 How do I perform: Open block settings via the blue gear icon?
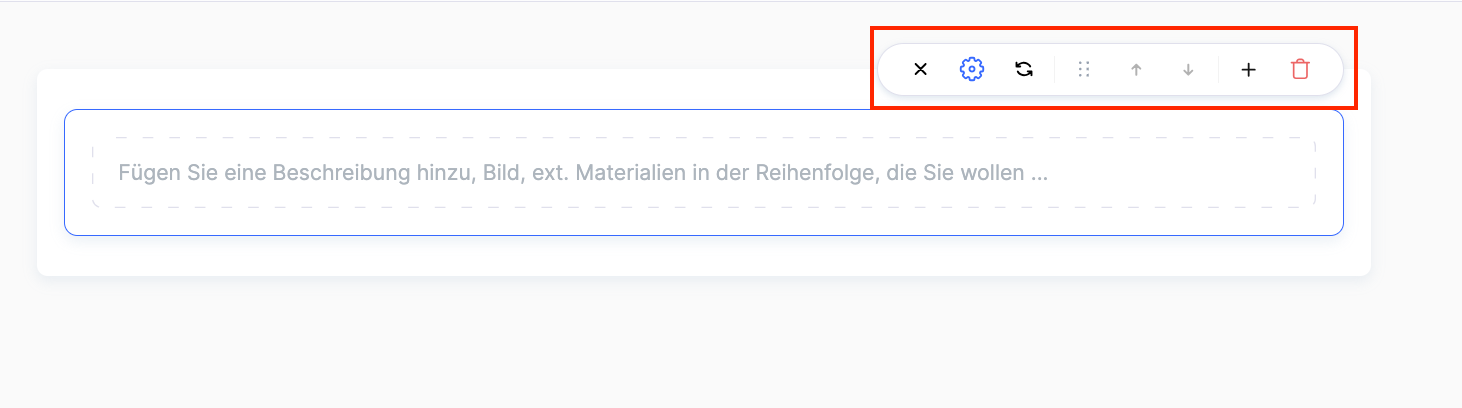point(972,70)
